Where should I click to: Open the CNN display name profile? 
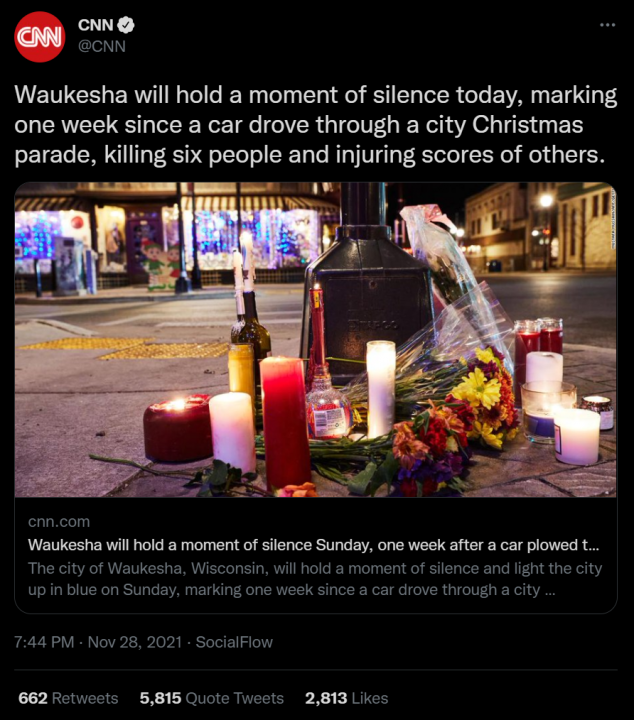pos(95,25)
